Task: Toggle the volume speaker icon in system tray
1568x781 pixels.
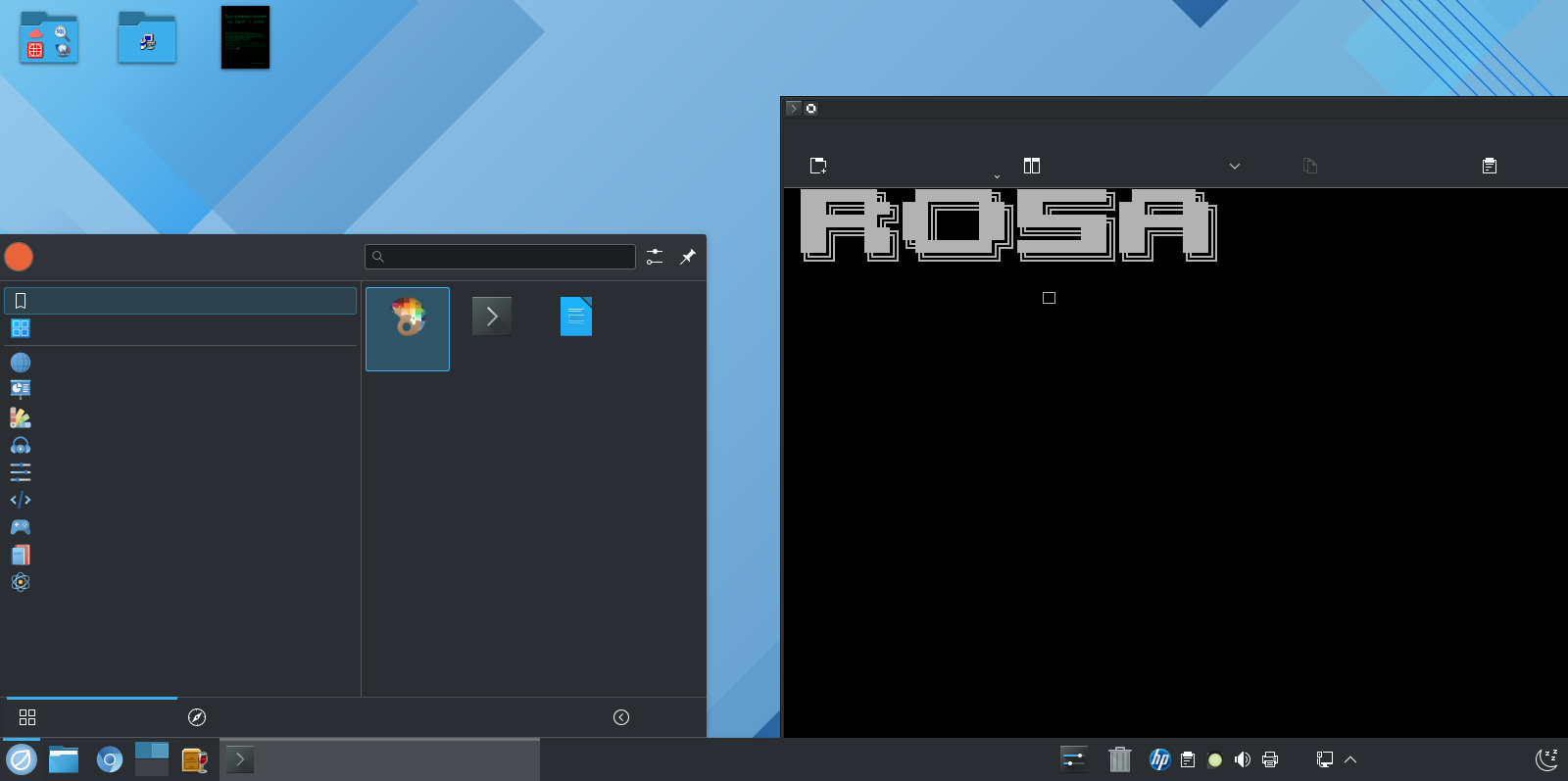Action: click(x=1243, y=759)
